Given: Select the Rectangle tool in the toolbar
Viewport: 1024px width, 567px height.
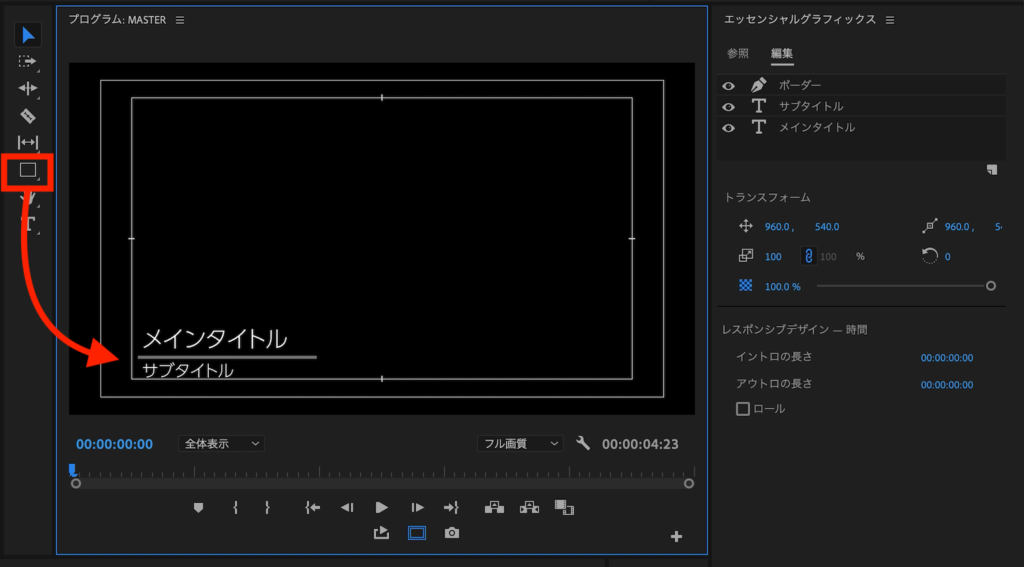Looking at the screenshot, I should (28, 170).
